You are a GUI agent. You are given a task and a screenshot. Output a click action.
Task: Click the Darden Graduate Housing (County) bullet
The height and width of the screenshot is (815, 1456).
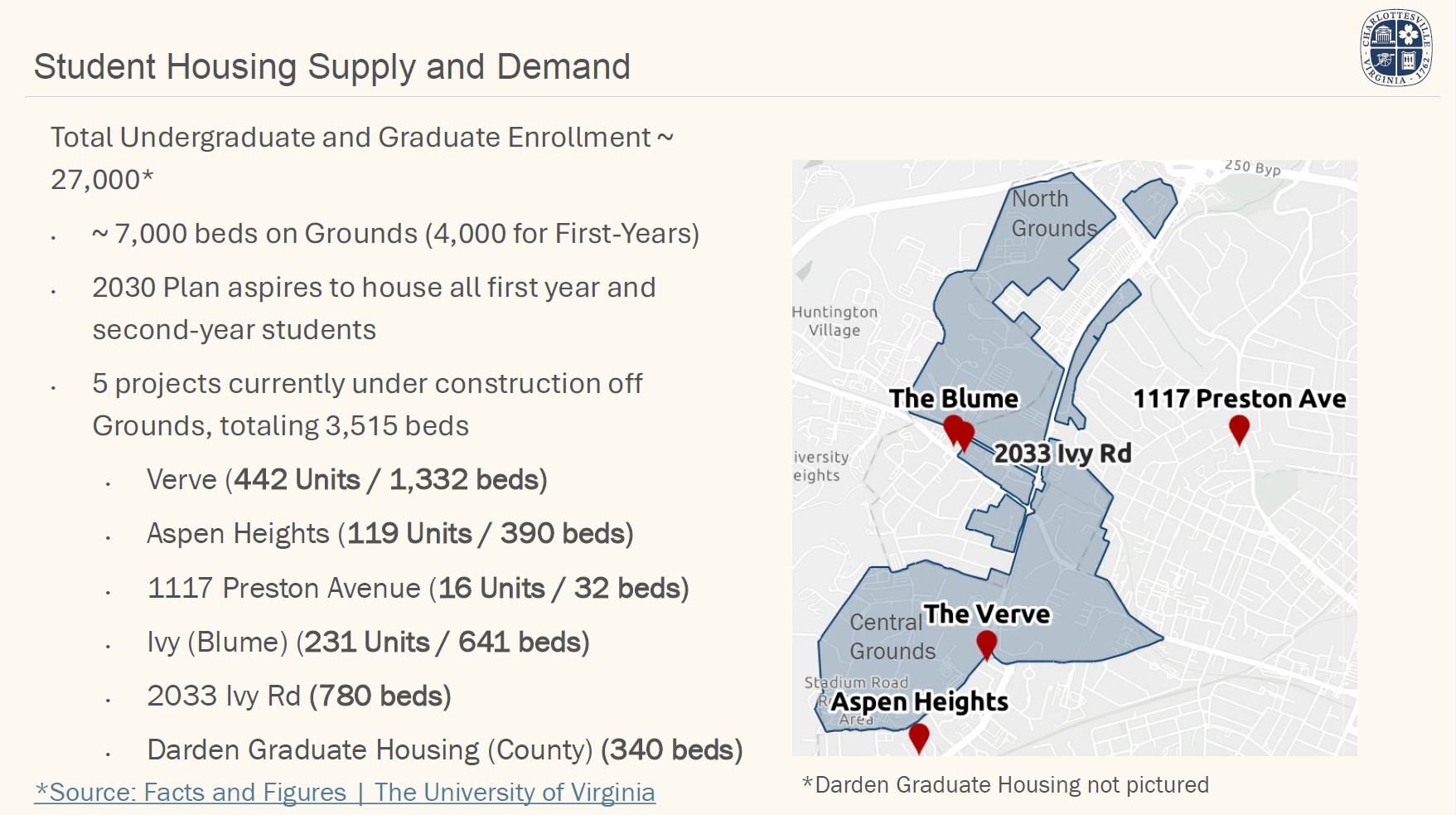(444, 750)
